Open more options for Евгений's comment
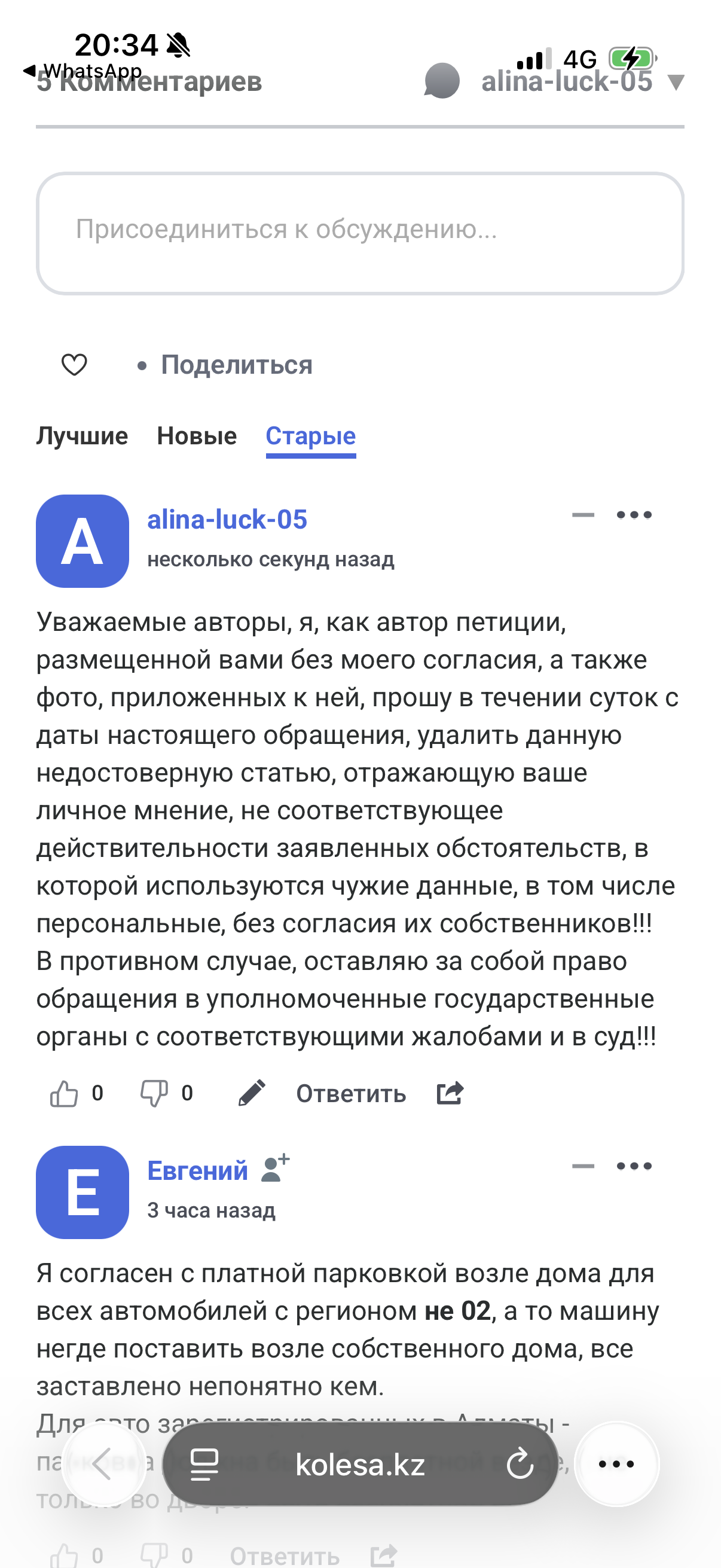The height and width of the screenshot is (1568, 721). point(634,1166)
